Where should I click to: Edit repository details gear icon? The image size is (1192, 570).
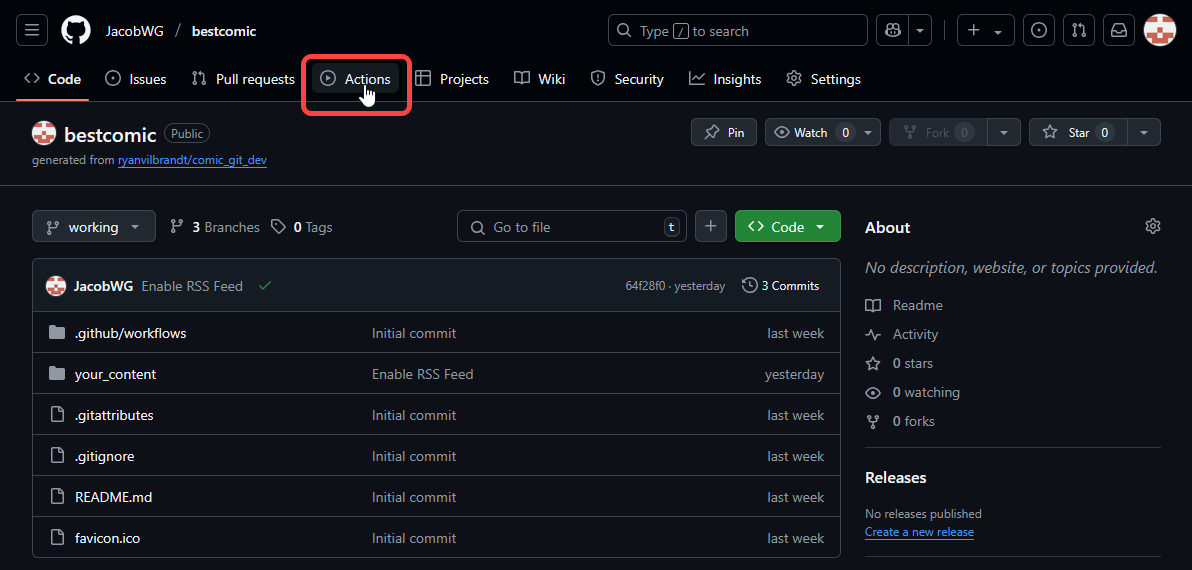pos(1152,227)
